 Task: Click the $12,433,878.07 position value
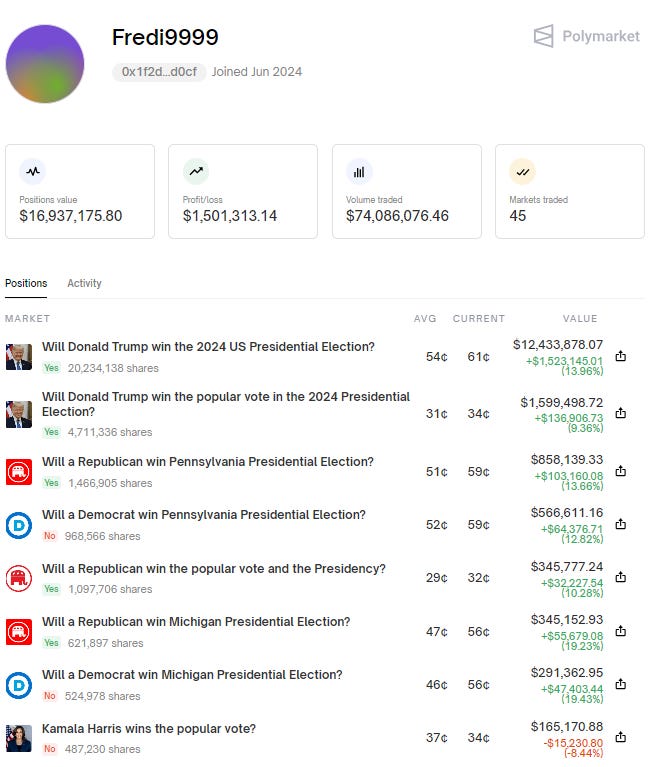coord(558,344)
